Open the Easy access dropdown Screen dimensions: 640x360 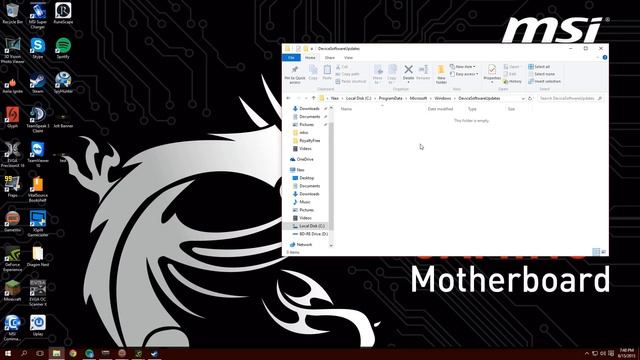point(464,74)
